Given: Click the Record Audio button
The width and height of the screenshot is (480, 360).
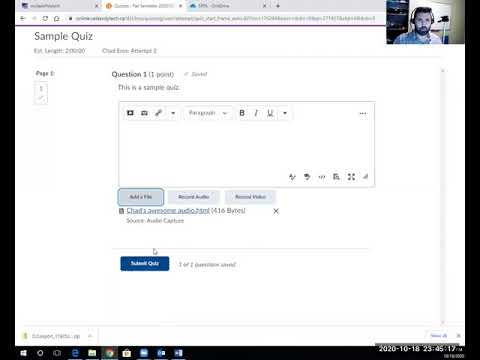Looking at the screenshot, I should click(x=193, y=197).
